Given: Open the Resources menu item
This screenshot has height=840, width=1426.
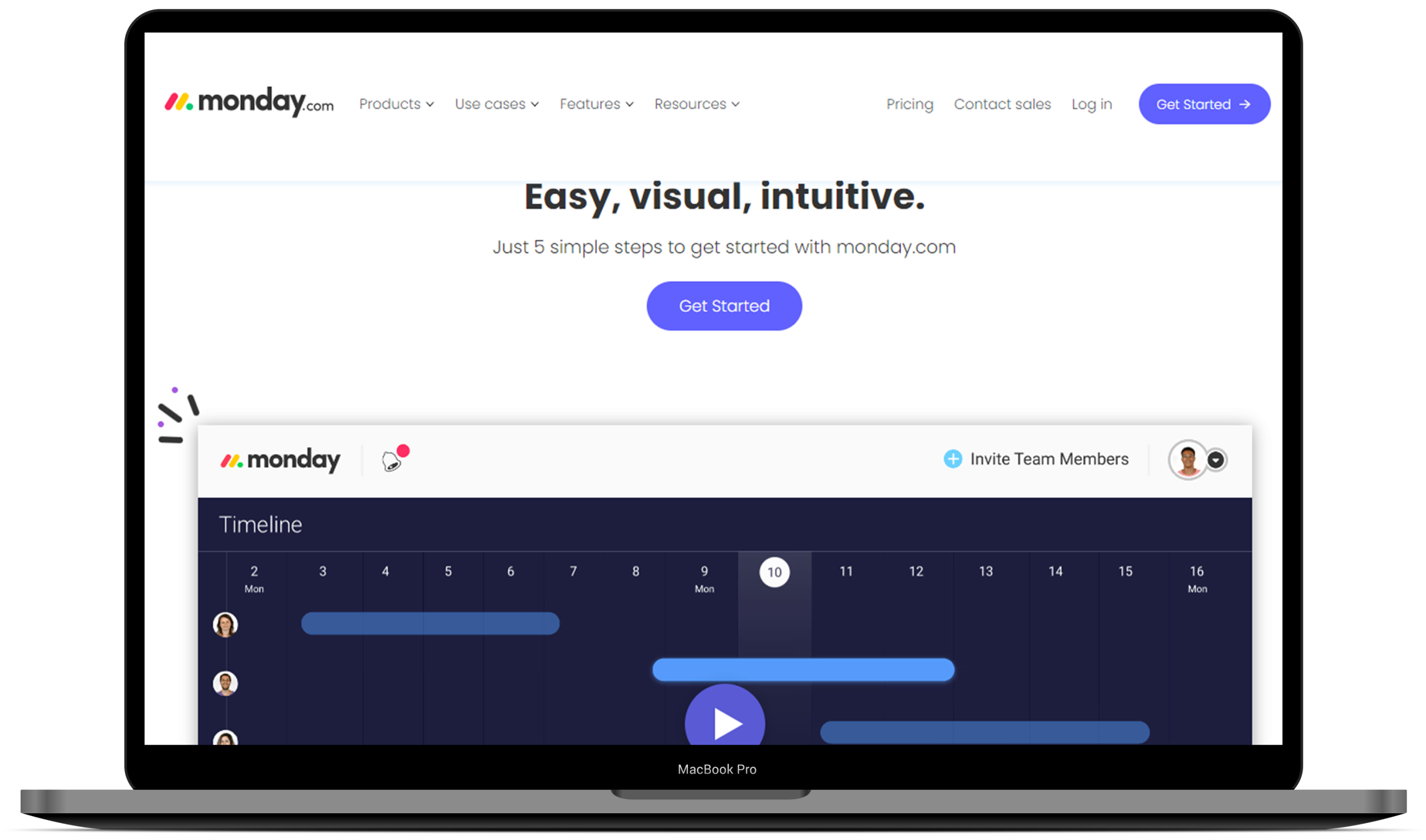Looking at the screenshot, I should 696,104.
